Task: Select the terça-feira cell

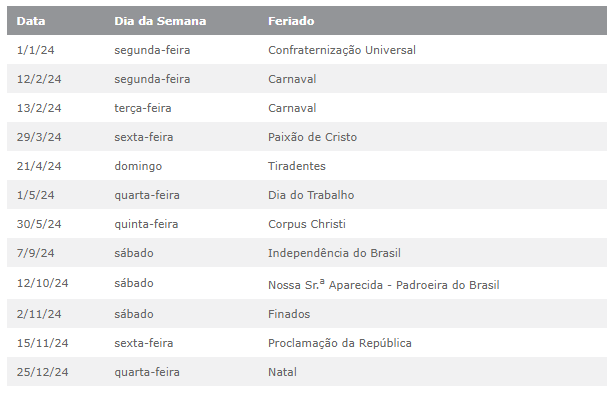Action: [x=143, y=108]
